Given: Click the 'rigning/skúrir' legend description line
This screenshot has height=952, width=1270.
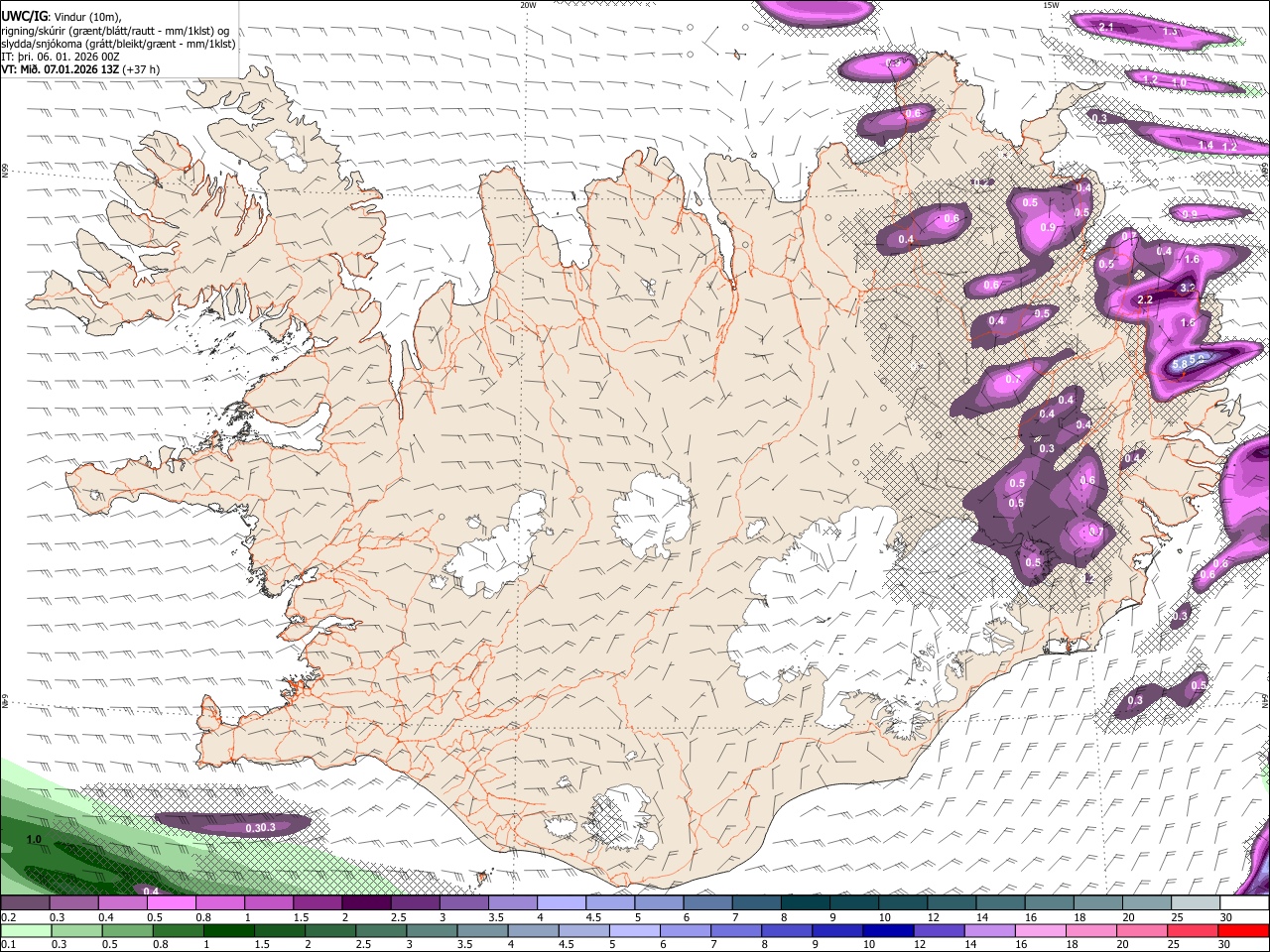Looking at the screenshot, I should click(115, 30).
